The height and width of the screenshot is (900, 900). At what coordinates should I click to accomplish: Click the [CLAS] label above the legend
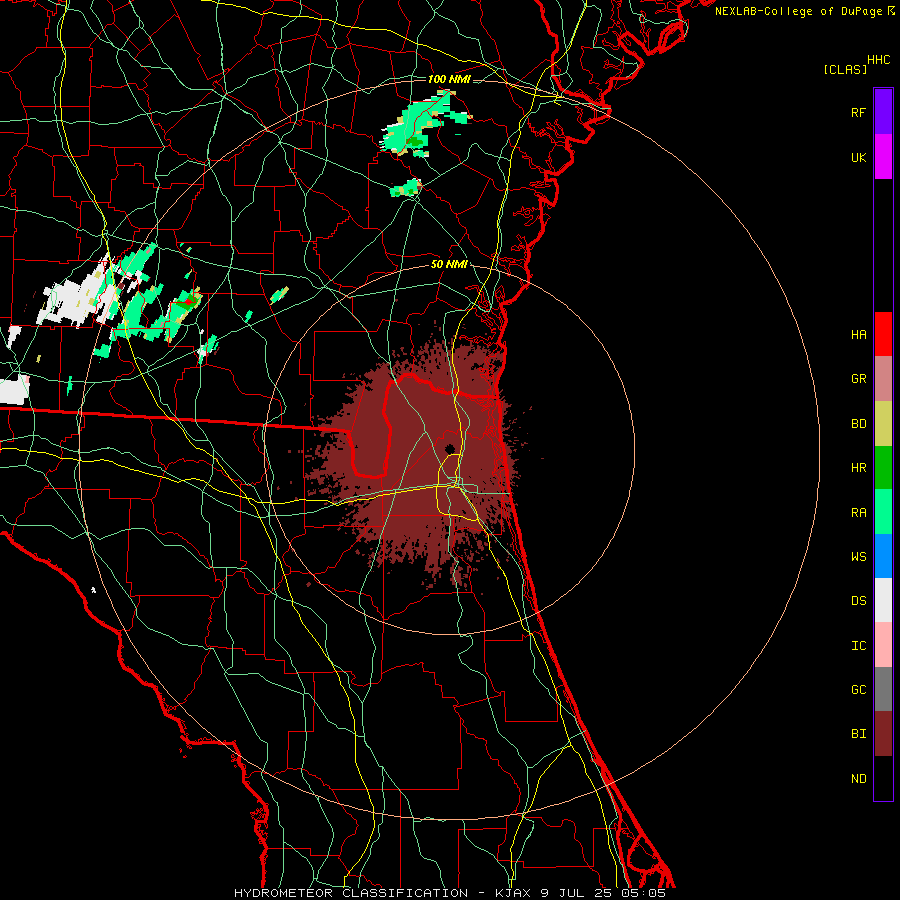[845, 69]
